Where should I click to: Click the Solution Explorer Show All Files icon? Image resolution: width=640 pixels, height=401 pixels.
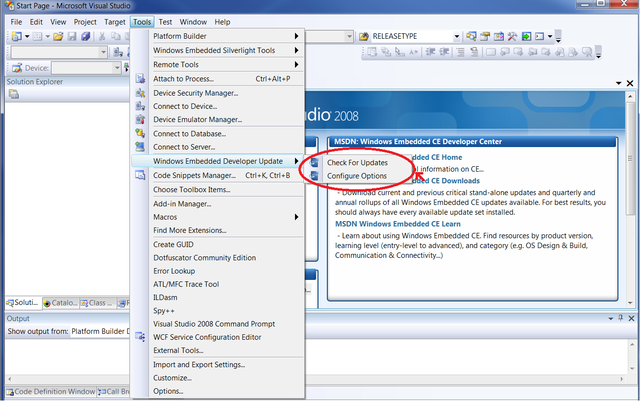point(14,94)
